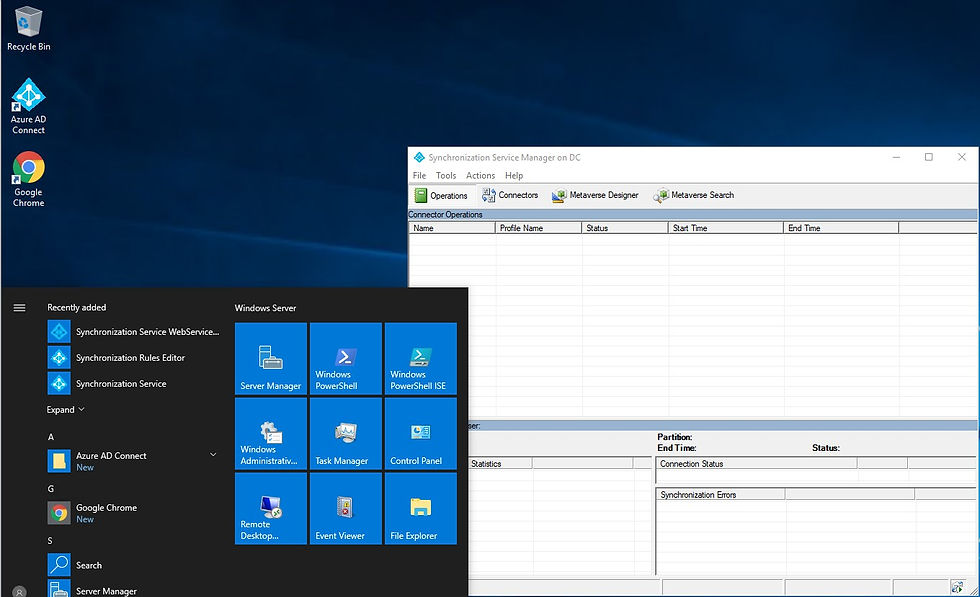Screen dimensions: 980x597
Task: Click the Connection Status column header
Action: point(756,464)
